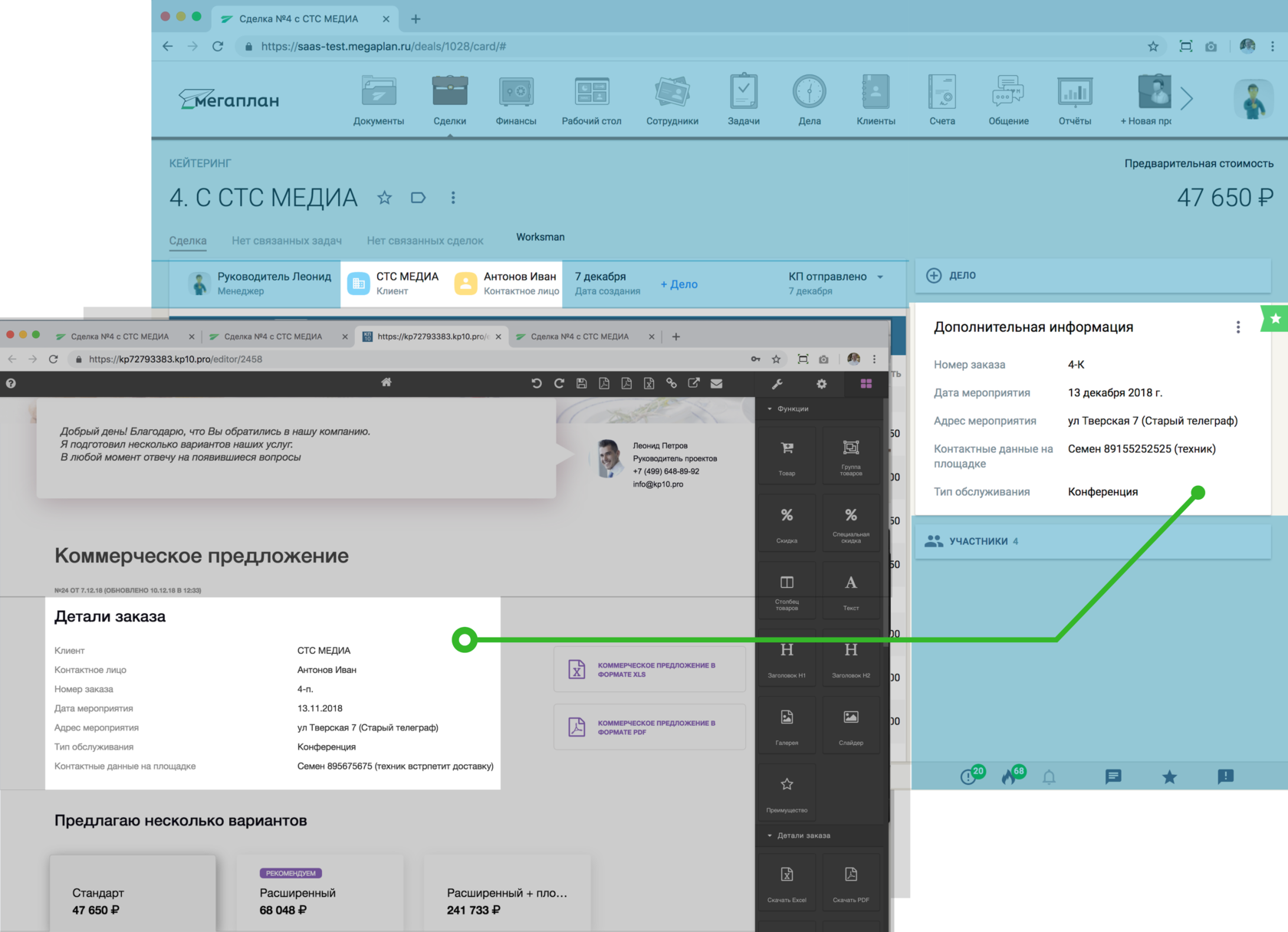Insert the Текст block
1288x932 pixels.
851,591
